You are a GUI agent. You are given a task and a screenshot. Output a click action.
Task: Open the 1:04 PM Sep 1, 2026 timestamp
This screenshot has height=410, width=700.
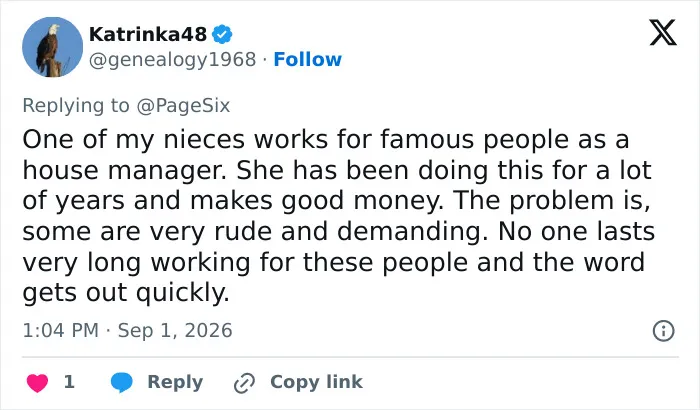(127, 331)
